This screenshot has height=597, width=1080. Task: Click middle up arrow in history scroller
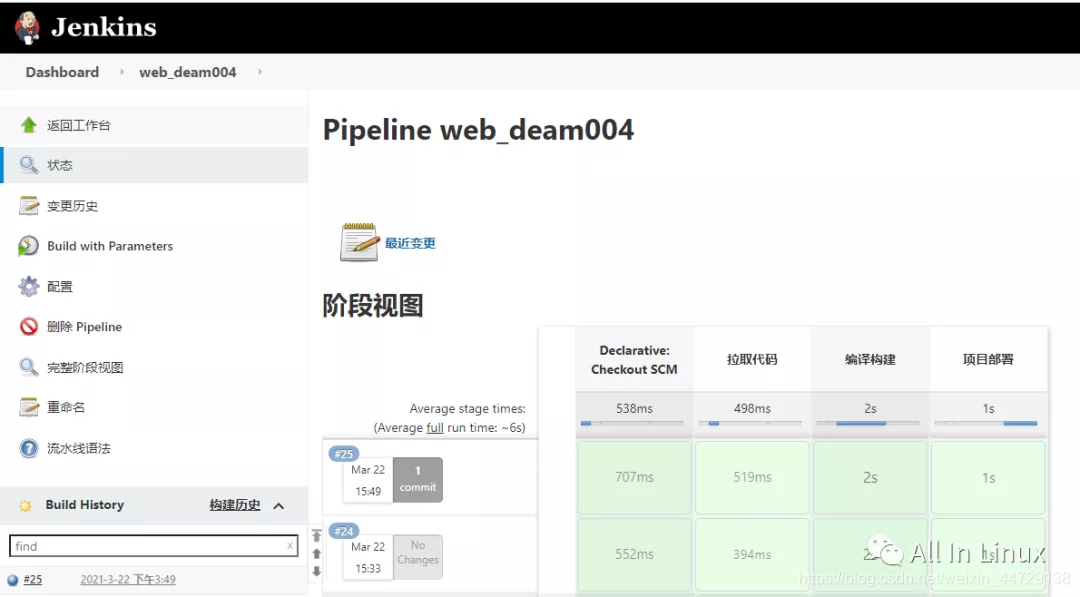316,553
